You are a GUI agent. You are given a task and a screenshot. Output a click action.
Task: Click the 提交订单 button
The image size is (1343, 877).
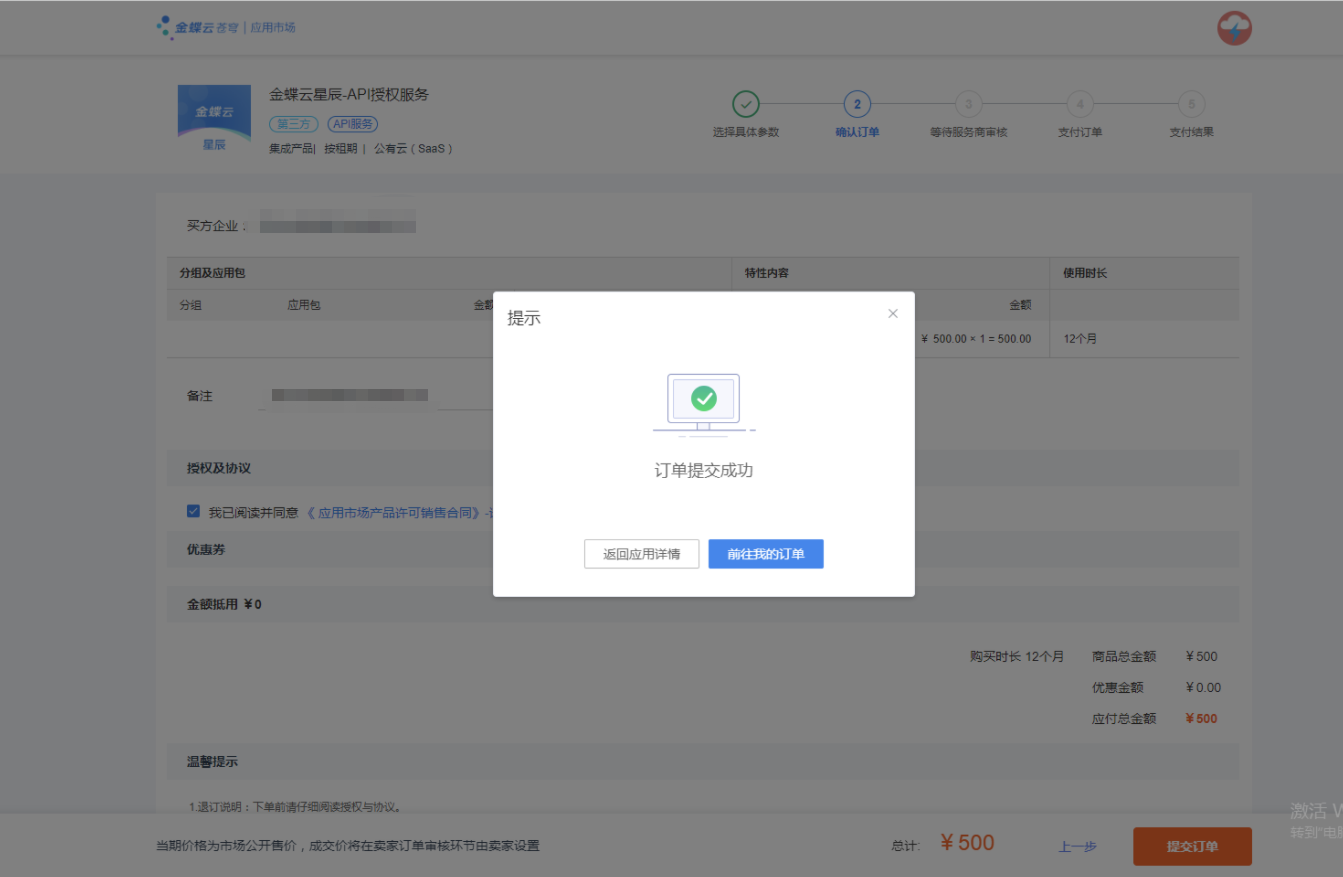(x=1192, y=846)
